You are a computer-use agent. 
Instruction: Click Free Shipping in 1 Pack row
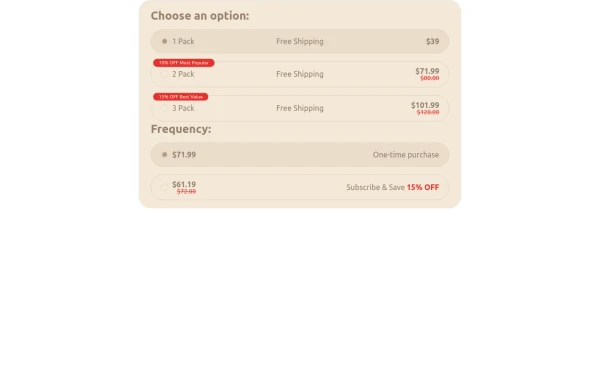[300, 41]
